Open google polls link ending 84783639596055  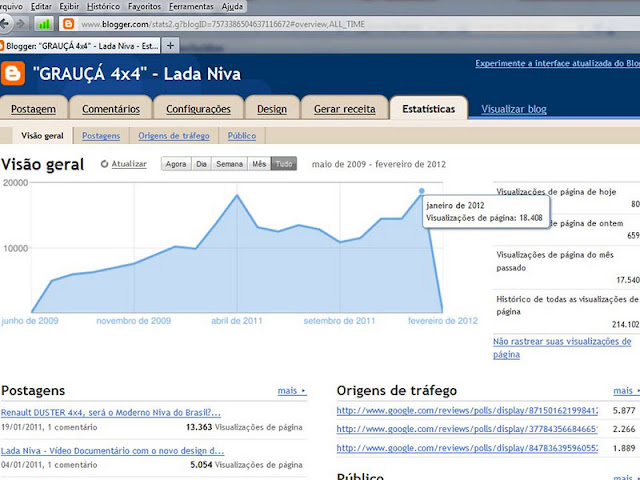(x=467, y=448)
